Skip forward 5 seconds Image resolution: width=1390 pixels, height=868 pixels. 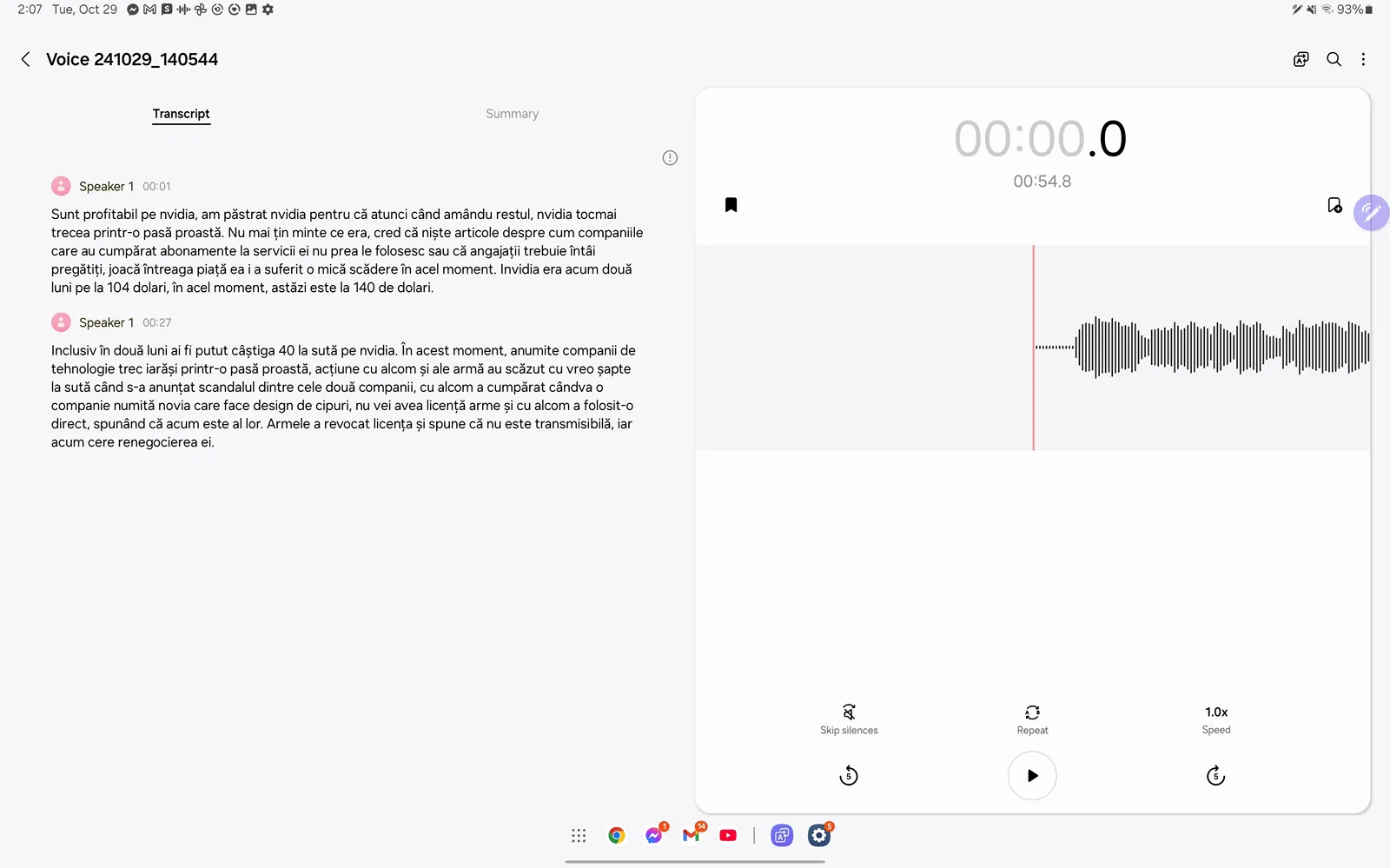1215,776
